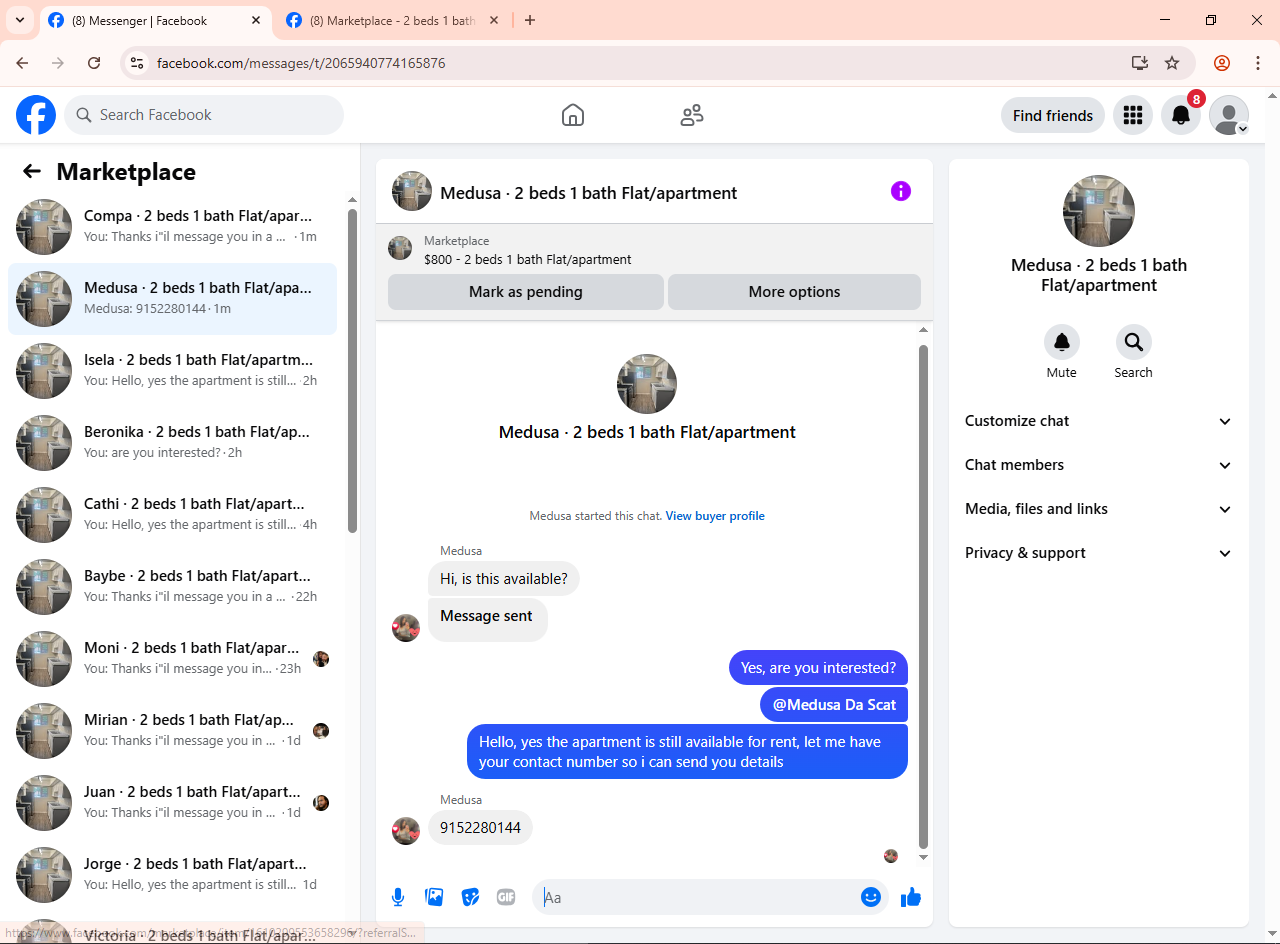Viewport: 1280px width, 944px height.
Task: Mute this conversation with the bell icon
Action: (1062, 342)
